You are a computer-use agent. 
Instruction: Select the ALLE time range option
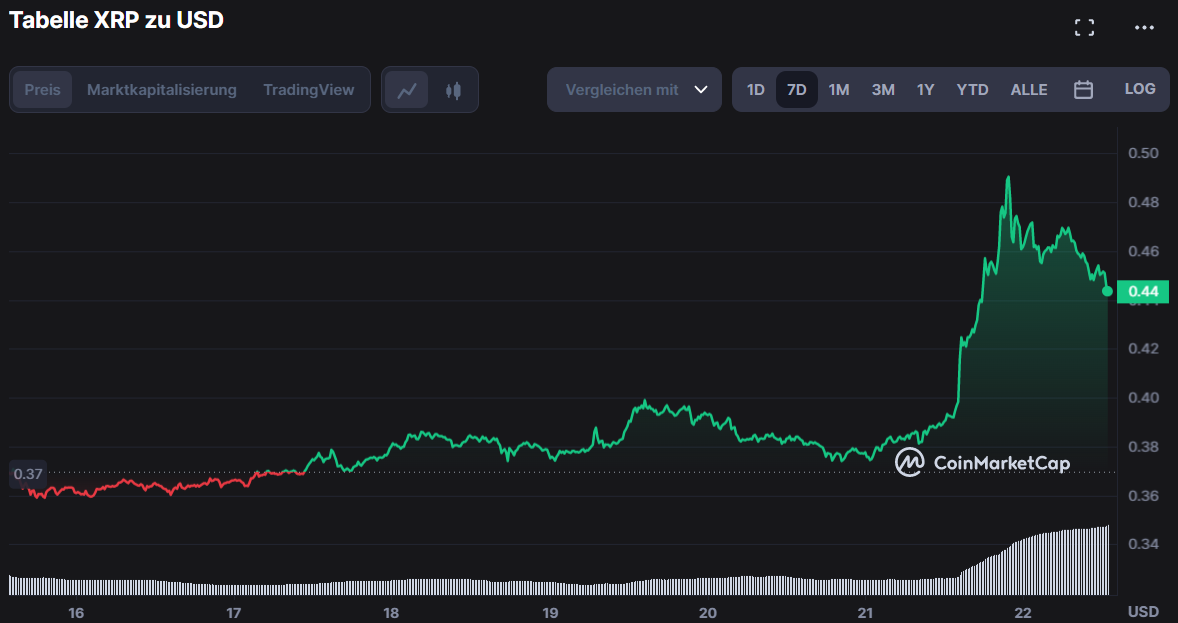[1029, 89]
